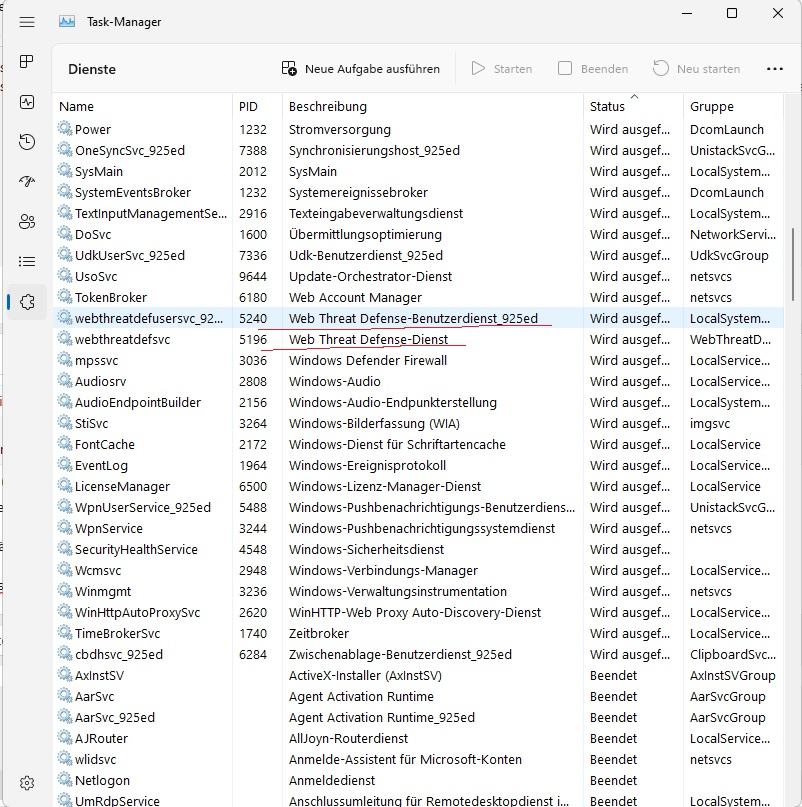The height and width of the screenshot is (807, 802).
Task: Click description Übermittlungsoptimierung
Action: tap(365, 235)
